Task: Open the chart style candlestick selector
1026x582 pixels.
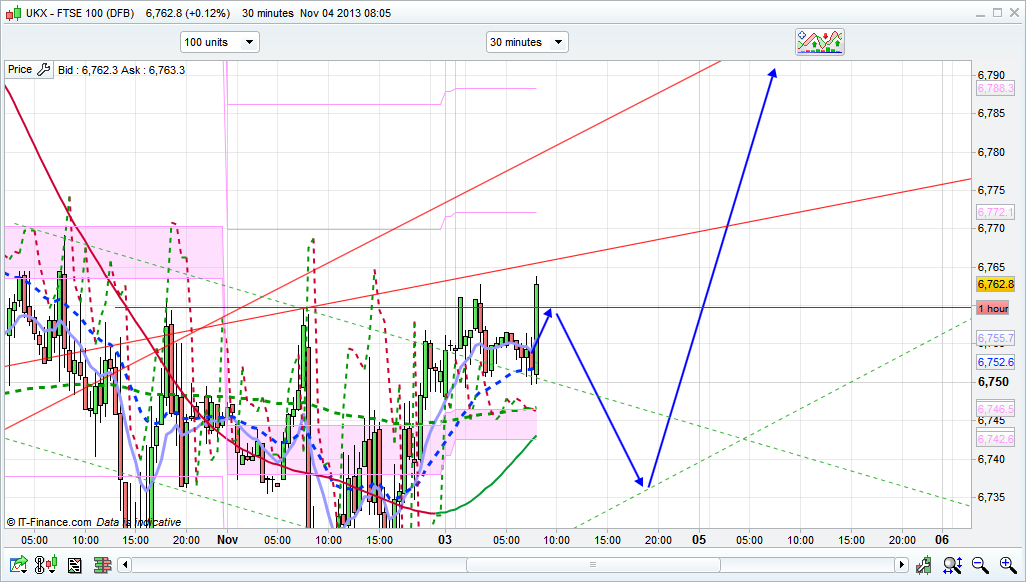Action: [x=46, y=566]
